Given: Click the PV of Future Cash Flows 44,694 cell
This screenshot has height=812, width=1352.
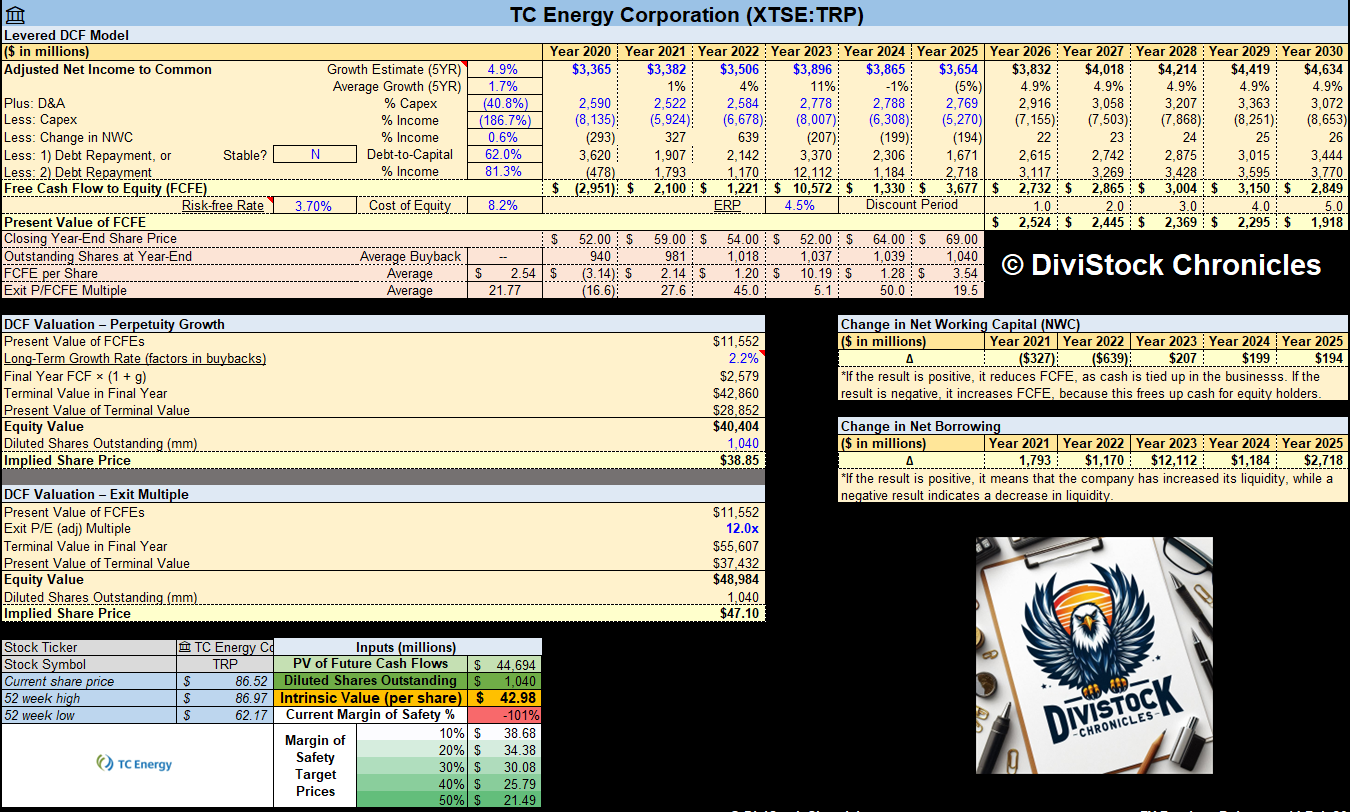Looking at the screenshot, I should pos(505,664).
